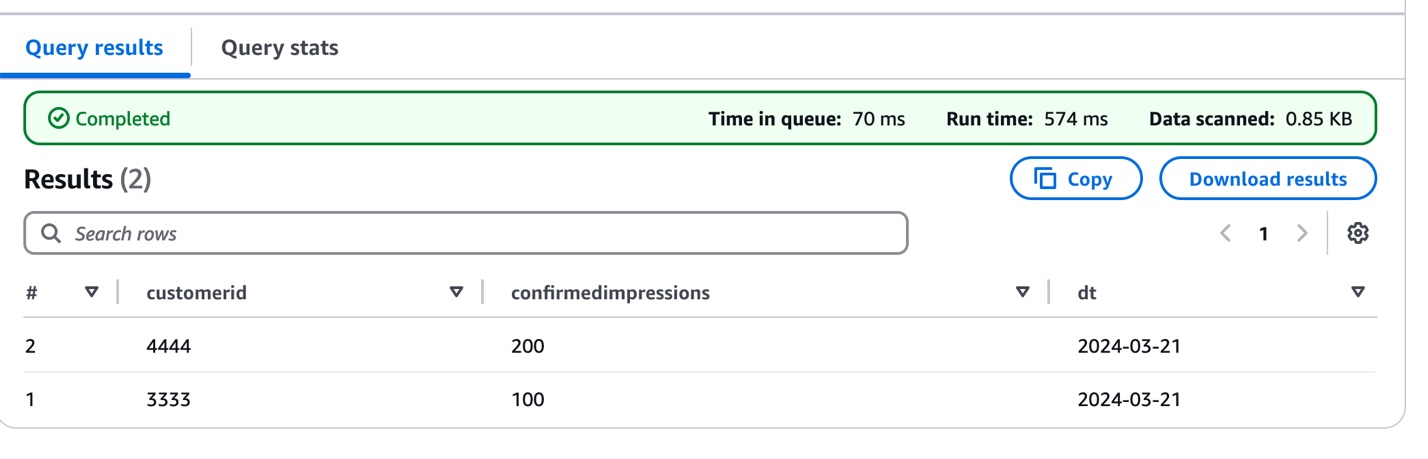Click the Completed status checkmark icon

[59, 118]
